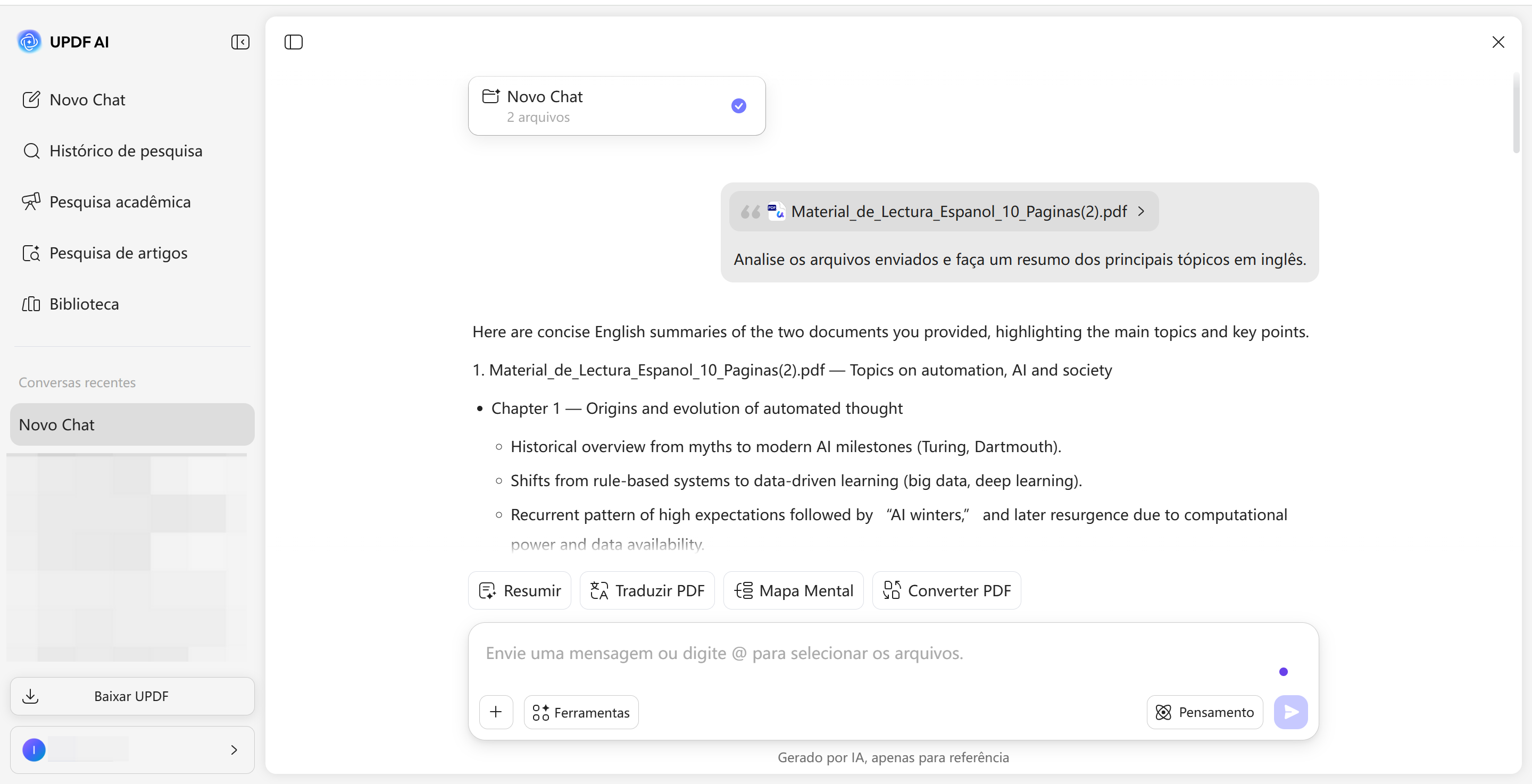Viewport: 1532px width, 784px height.
Task: Click the user message 'Analise os arquivos enviados...'
Action: tap(1020, 260)
